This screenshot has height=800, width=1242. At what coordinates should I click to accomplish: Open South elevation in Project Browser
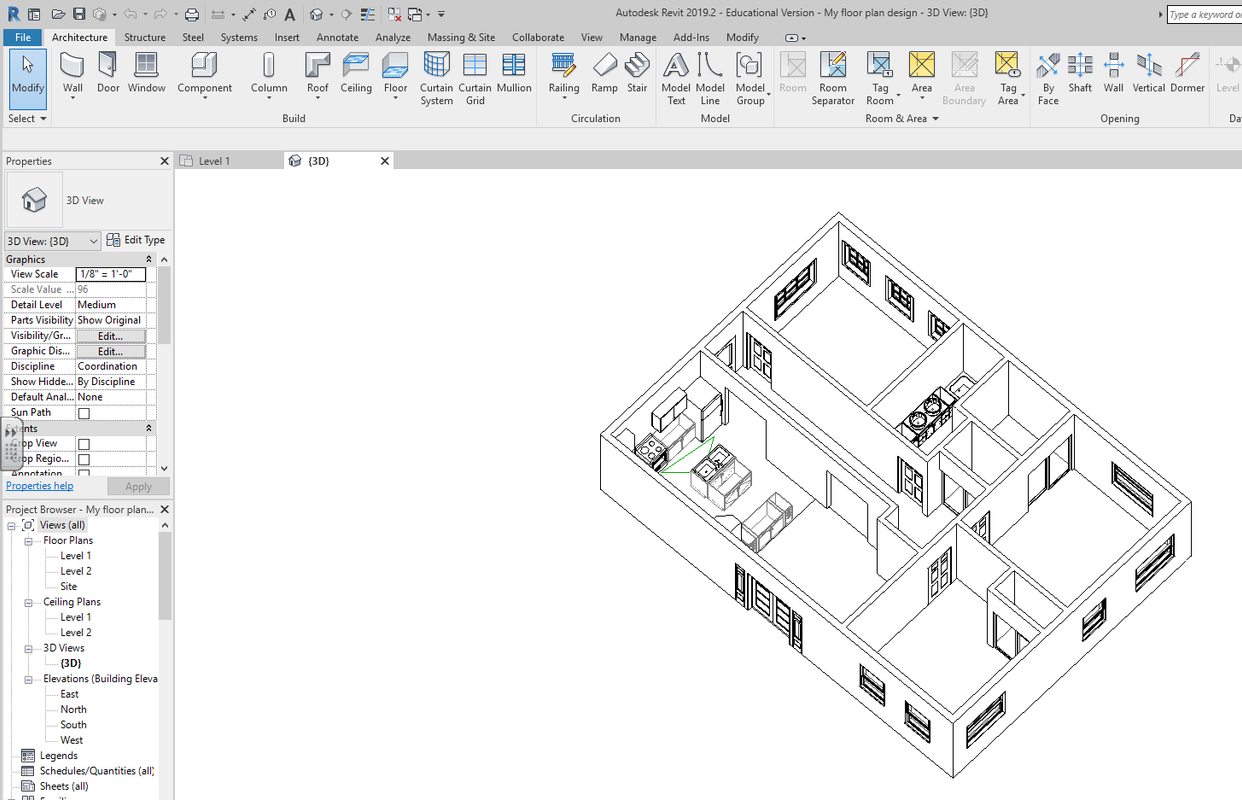73,725
